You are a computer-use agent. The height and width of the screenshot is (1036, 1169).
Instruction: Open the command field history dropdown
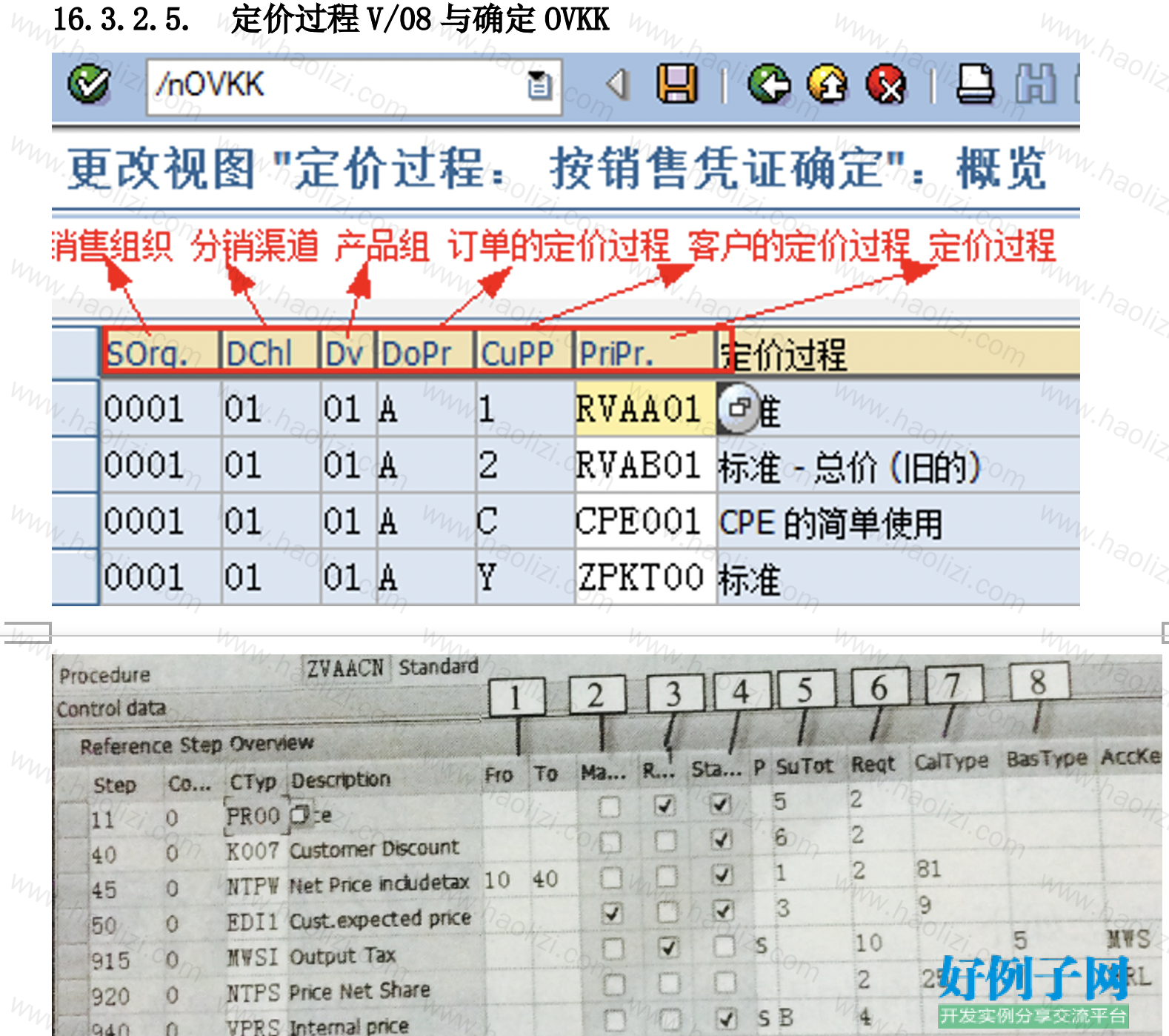pos(539,86)
